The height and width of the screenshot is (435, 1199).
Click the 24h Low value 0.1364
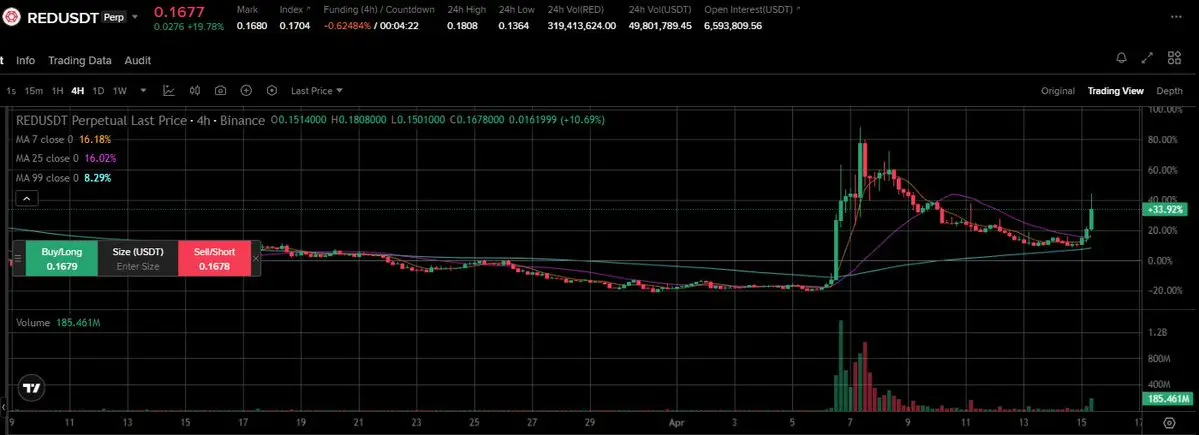(x=513, y=25)
